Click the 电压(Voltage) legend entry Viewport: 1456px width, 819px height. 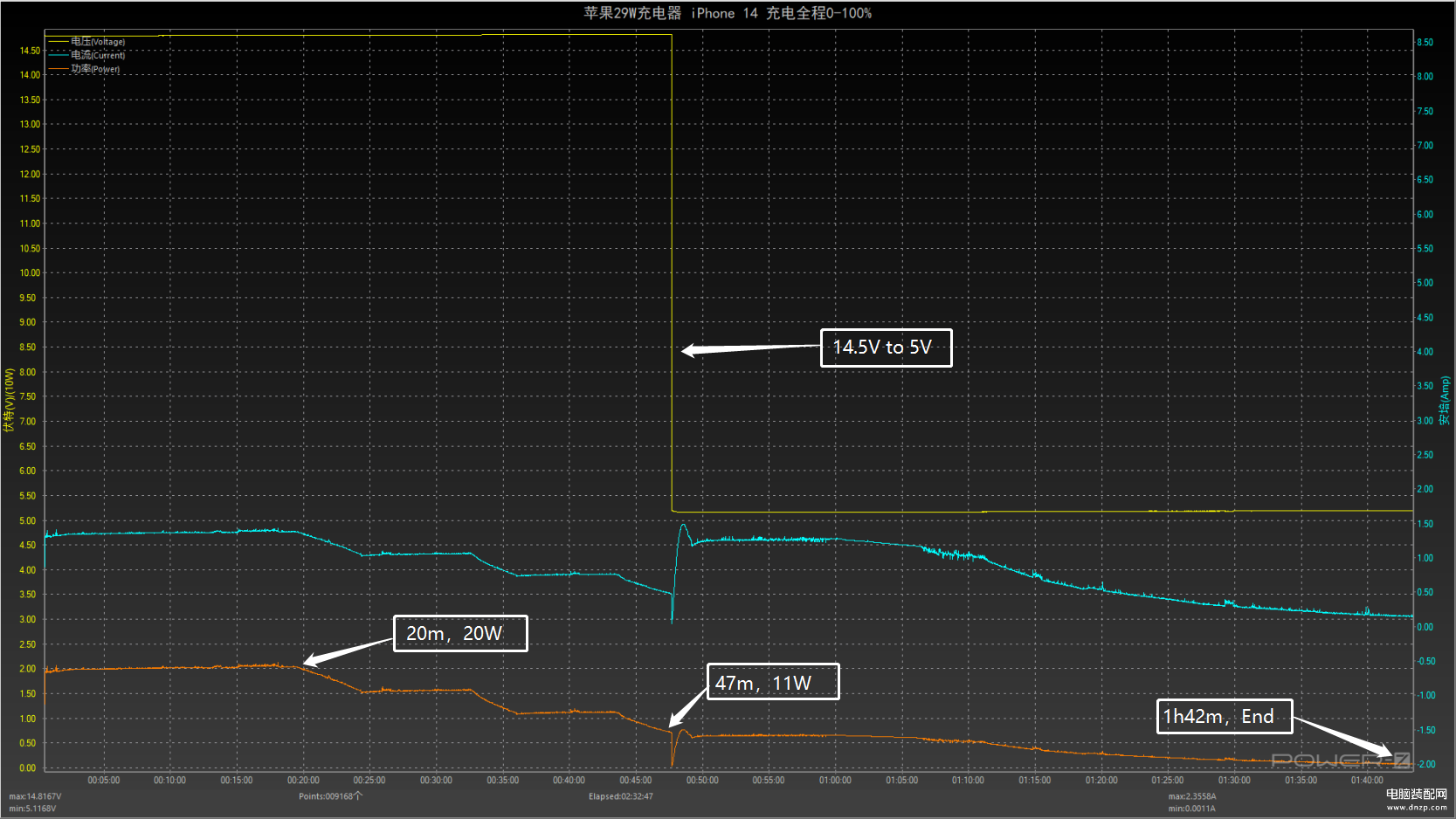click(87, 41)
